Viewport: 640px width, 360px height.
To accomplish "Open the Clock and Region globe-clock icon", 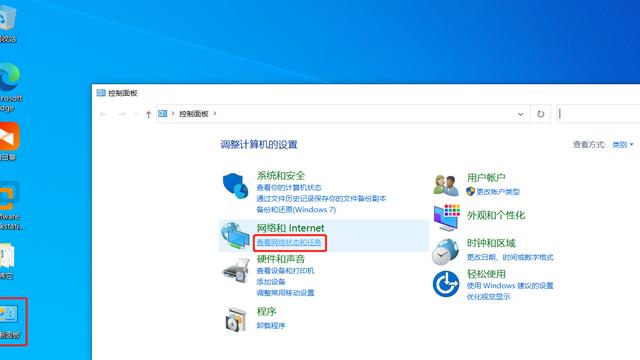I will [x=446, y=251].
